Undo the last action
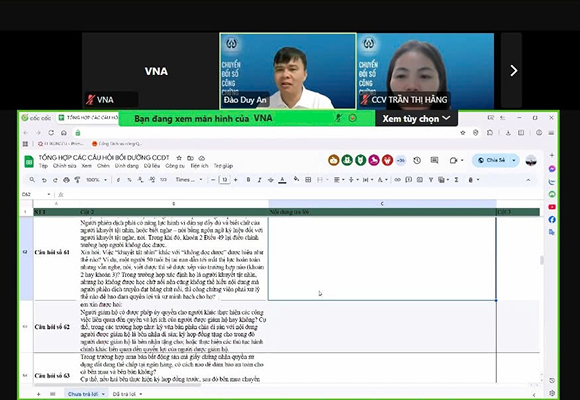The width and height of the screenshot is (580, 400). pos(44,180)
